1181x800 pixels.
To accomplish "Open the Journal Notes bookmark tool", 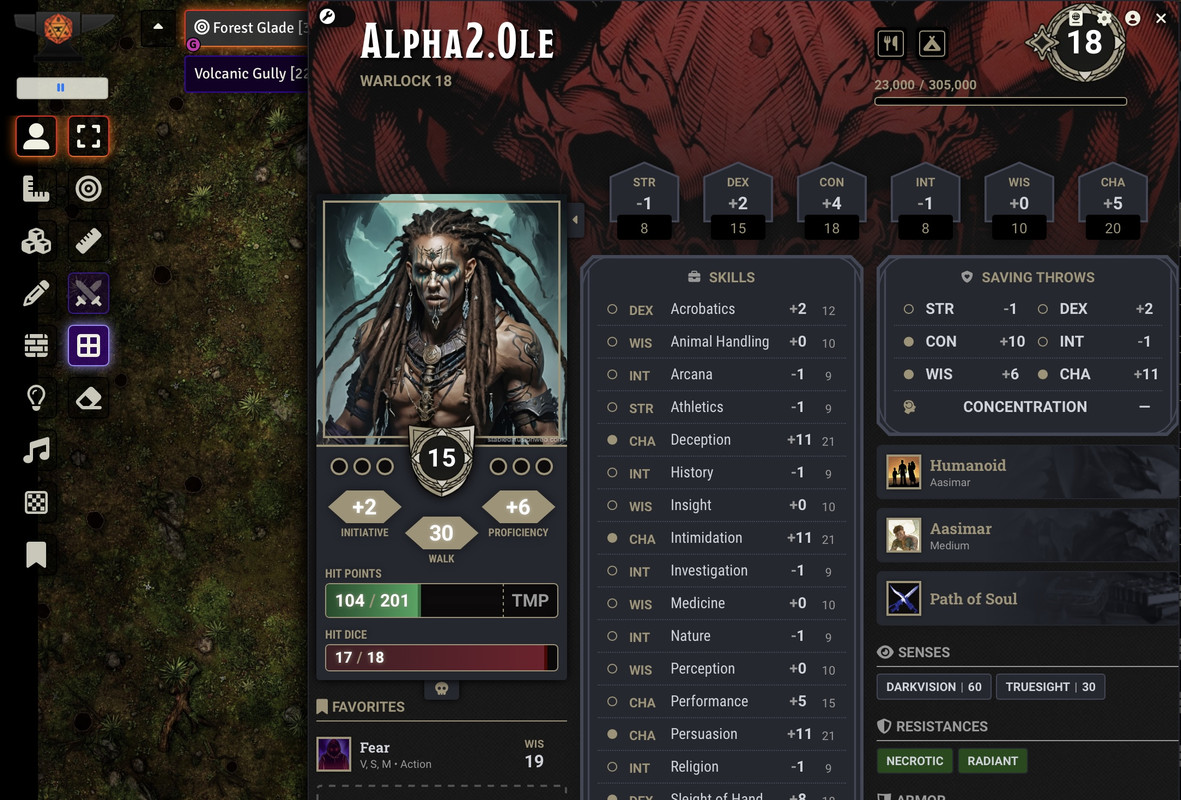I will pyautogui.click(x=36, y=555).
